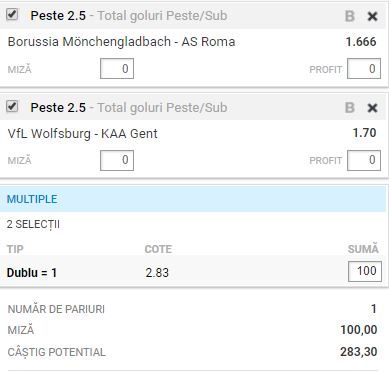
Task: Click the Profit field for Borussia bet
Action: pyautogui.click(x=364, y=69)
